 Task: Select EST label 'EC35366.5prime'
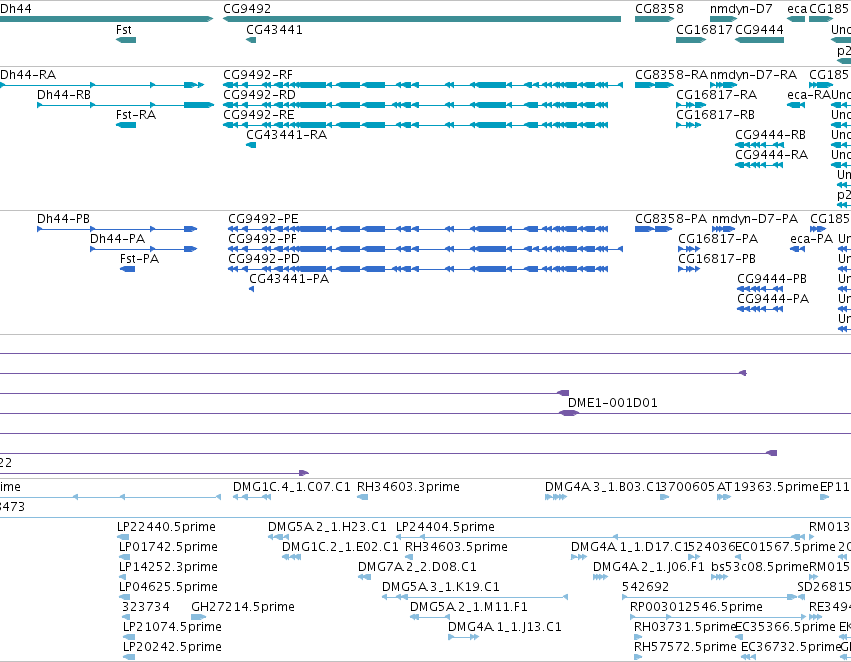785,627
